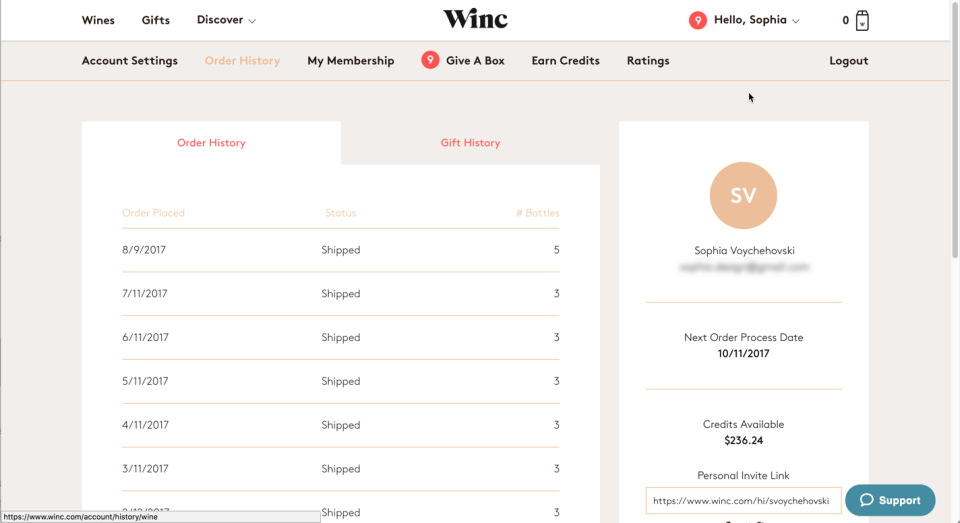Open the Gifts page

click(x=156, y=20)
